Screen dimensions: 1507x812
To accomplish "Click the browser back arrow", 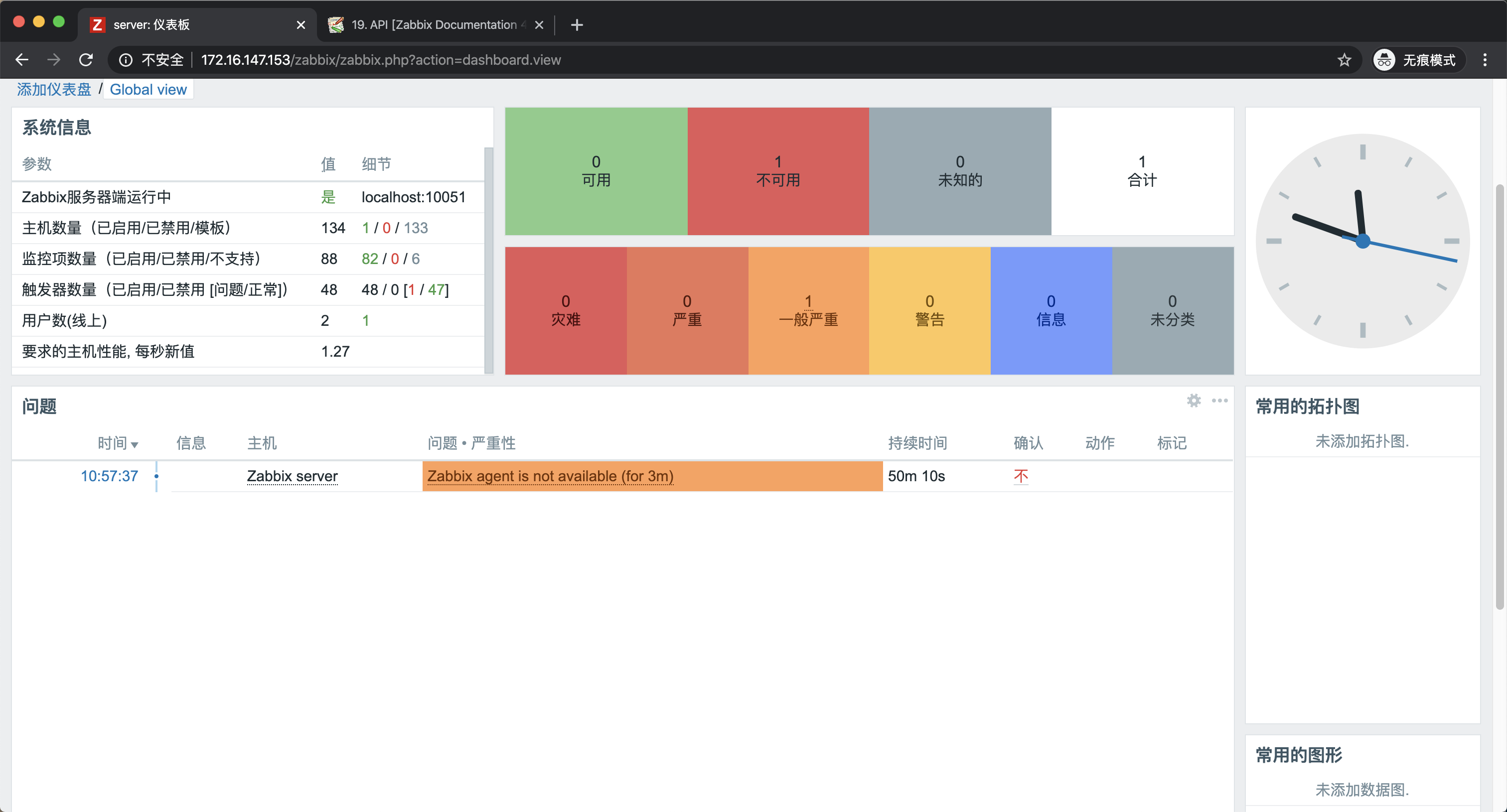I will [21, 60].
